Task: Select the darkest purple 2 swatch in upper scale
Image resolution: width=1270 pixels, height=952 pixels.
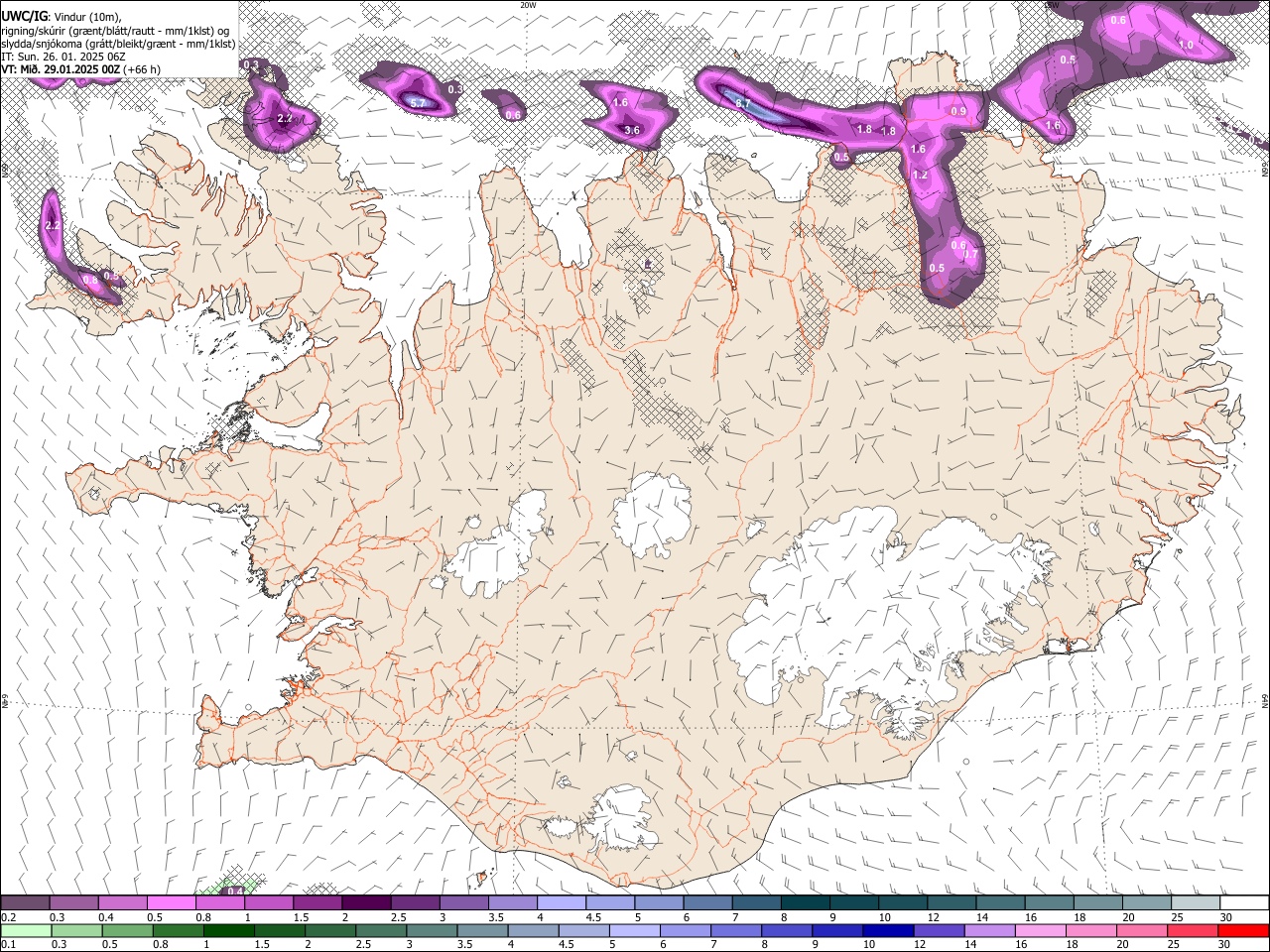Action: pyautogui.click(x=366, y=903)
